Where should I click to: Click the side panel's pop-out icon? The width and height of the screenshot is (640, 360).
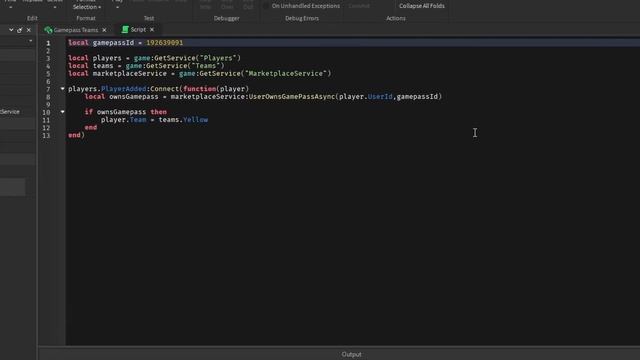click(x=20, y=30)
